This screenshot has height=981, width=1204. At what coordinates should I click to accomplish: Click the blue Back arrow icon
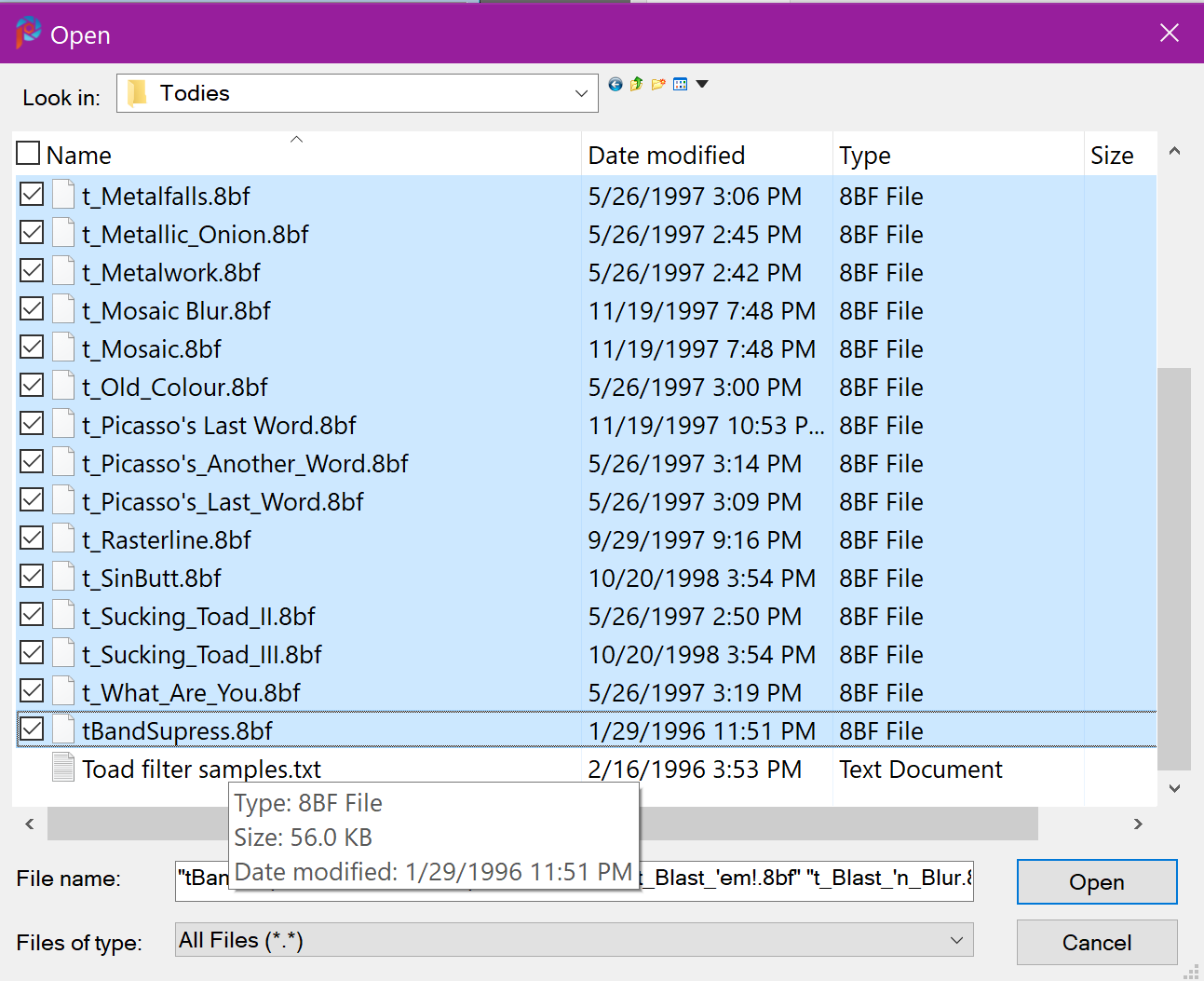coord(616,85)
